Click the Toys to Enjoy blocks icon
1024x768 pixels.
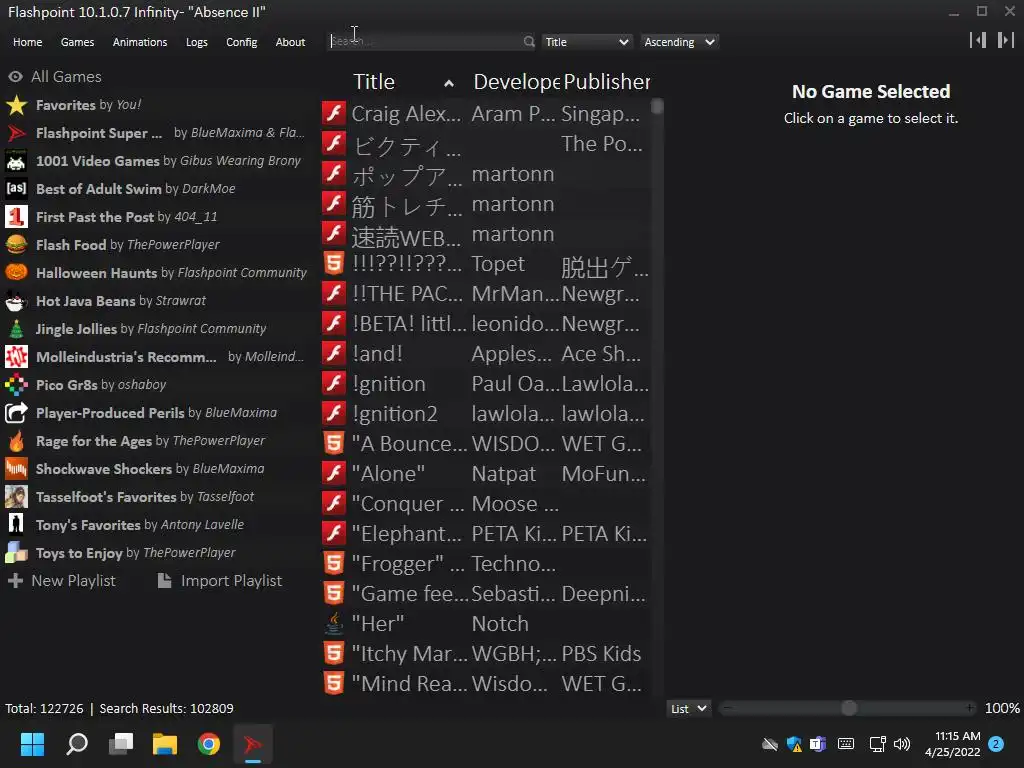point(16,553)
